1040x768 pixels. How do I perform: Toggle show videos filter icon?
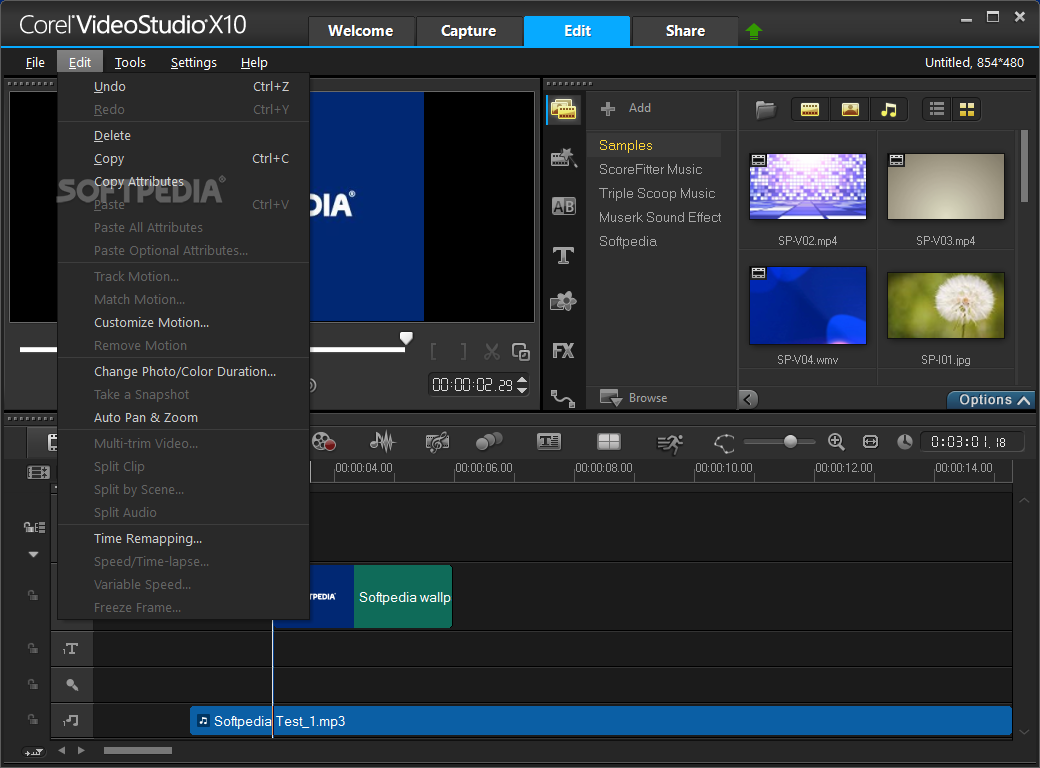point(810,109)
